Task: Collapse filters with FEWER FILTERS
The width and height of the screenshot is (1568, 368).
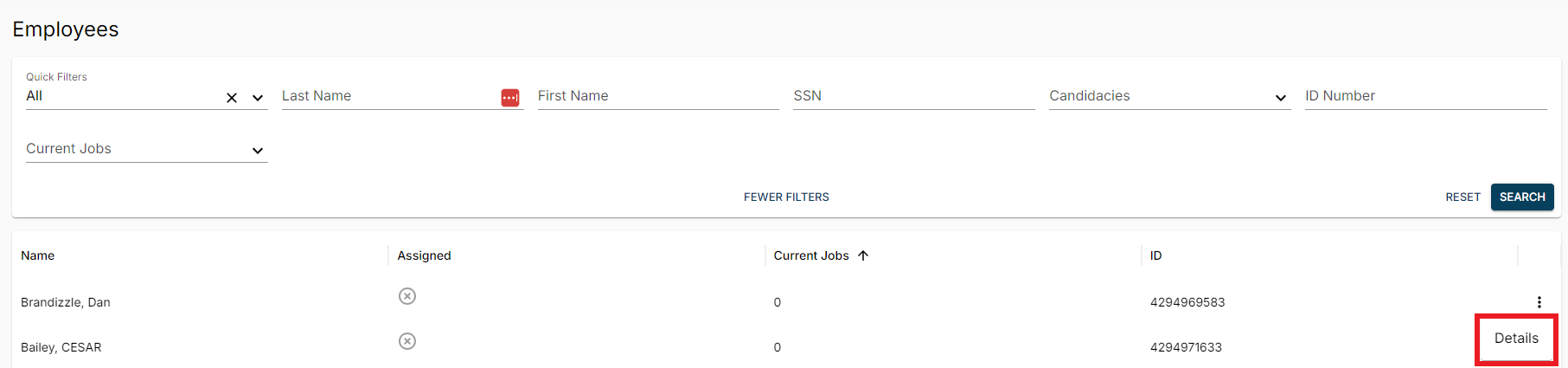Action: pos(786,197)
